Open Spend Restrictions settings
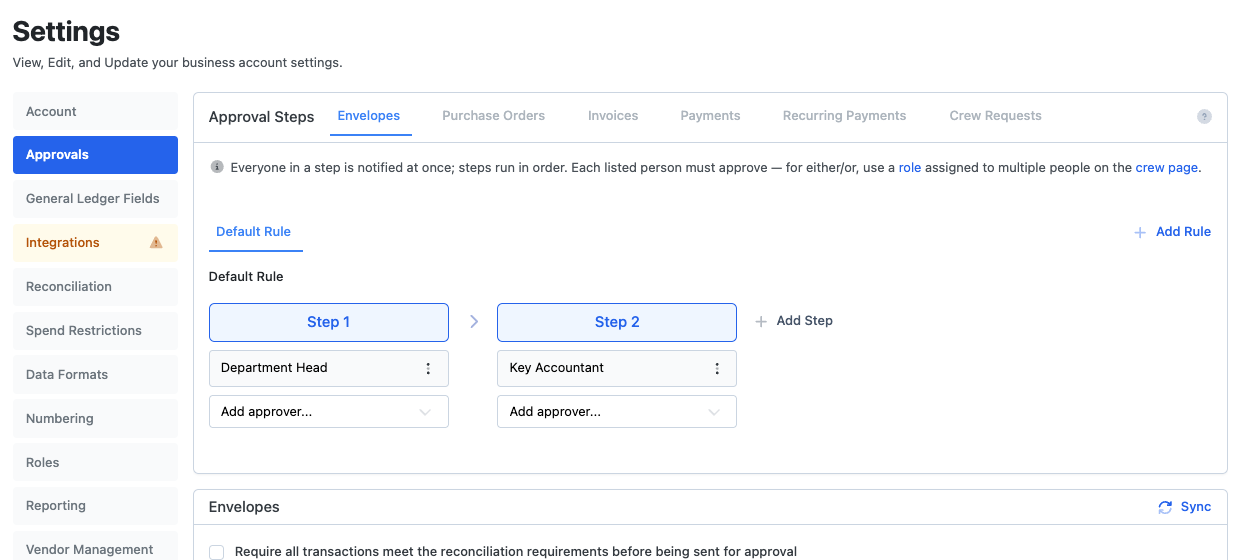 coord(95,331)
